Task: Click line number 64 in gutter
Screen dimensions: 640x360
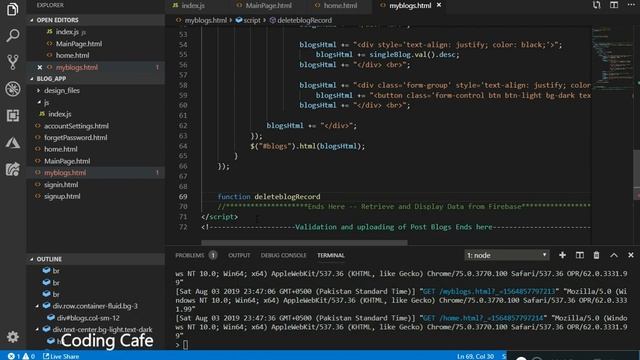Action: [x=183, y=146]
